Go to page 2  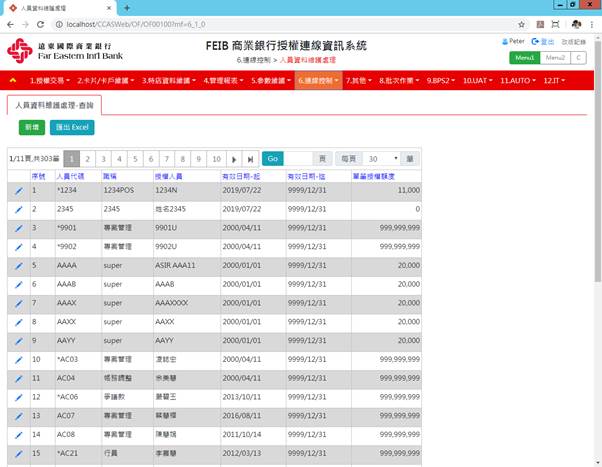(88, 159)
